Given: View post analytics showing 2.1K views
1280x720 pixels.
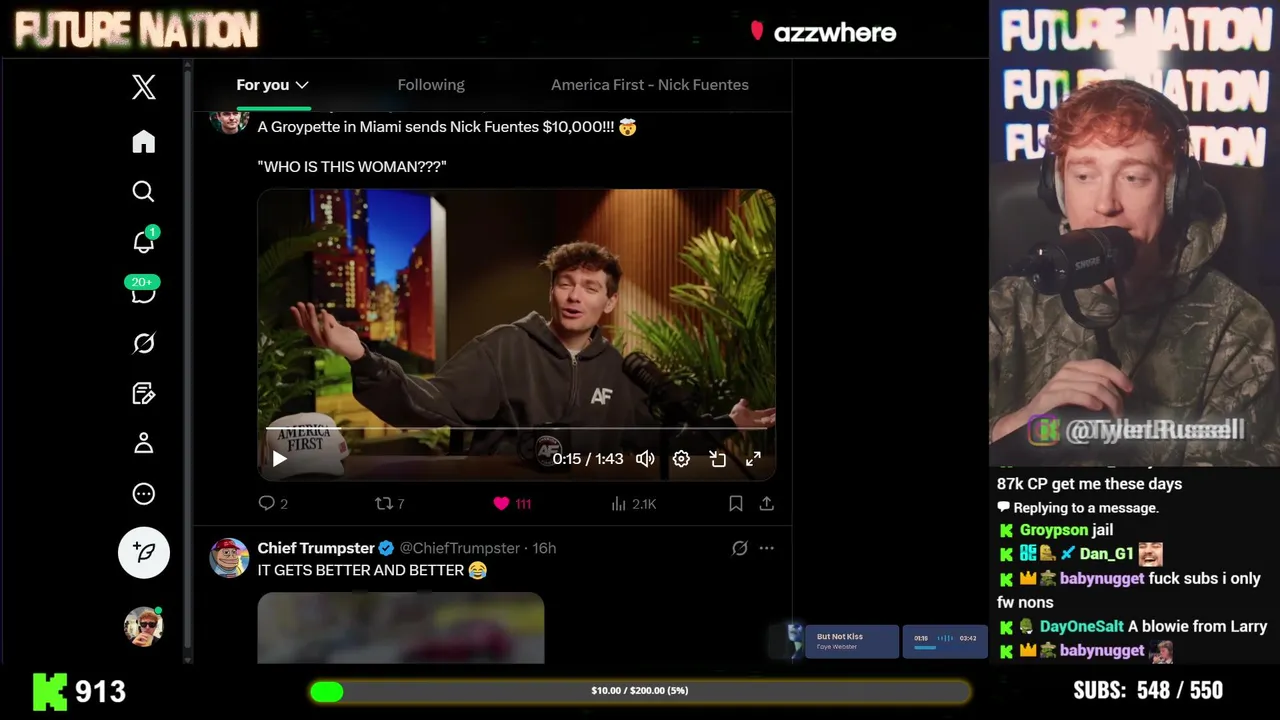Looking at the screenshot, I should point(633,504).
